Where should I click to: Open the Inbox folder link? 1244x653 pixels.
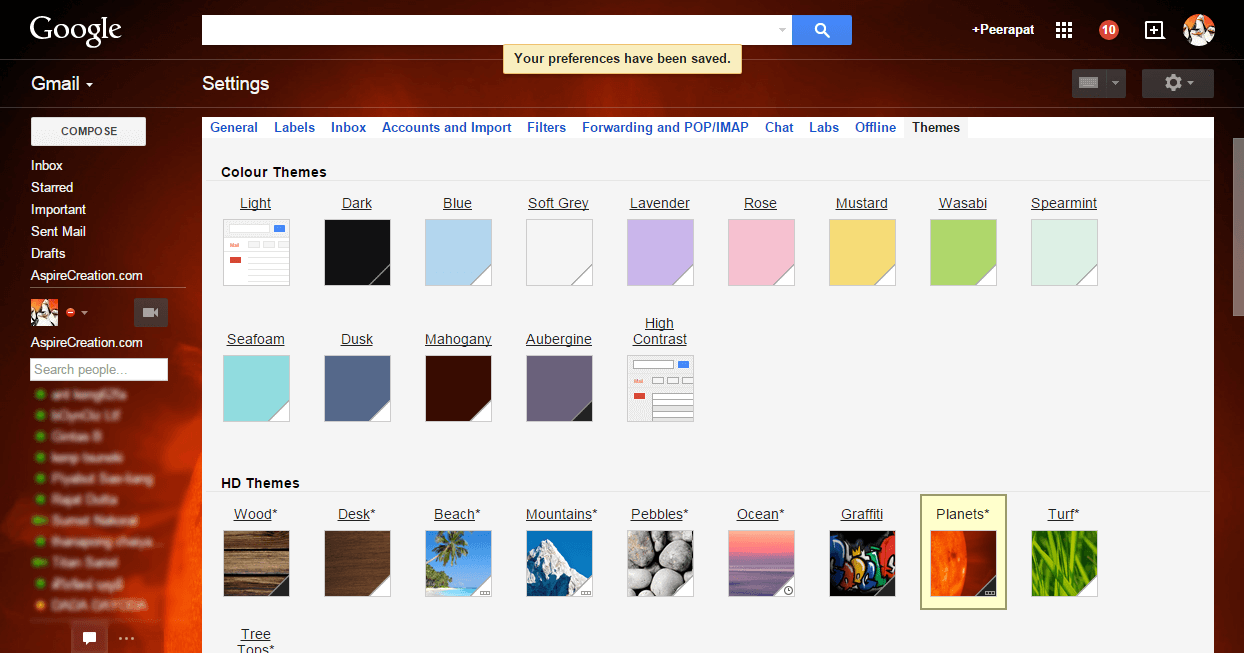(x=47, y=165)
